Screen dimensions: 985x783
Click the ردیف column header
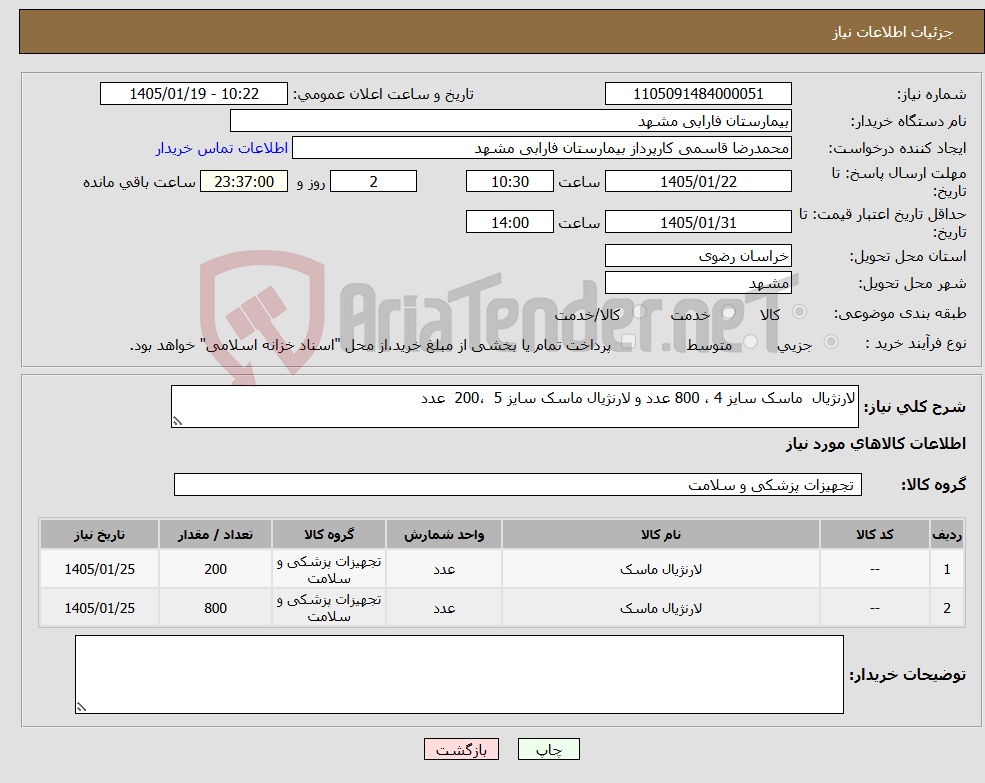pos(947,534)
